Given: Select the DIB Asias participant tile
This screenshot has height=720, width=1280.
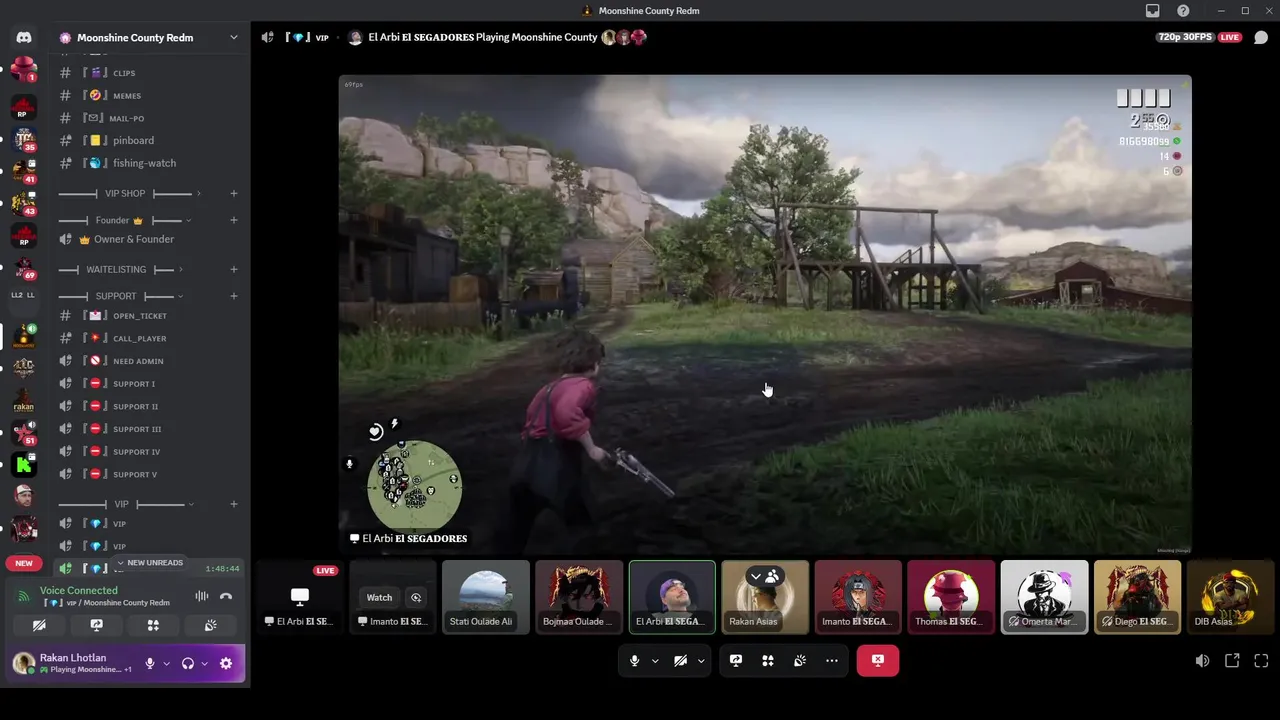Looking at the screenshot, I should pyautogui.click(x=1230, y=597).
